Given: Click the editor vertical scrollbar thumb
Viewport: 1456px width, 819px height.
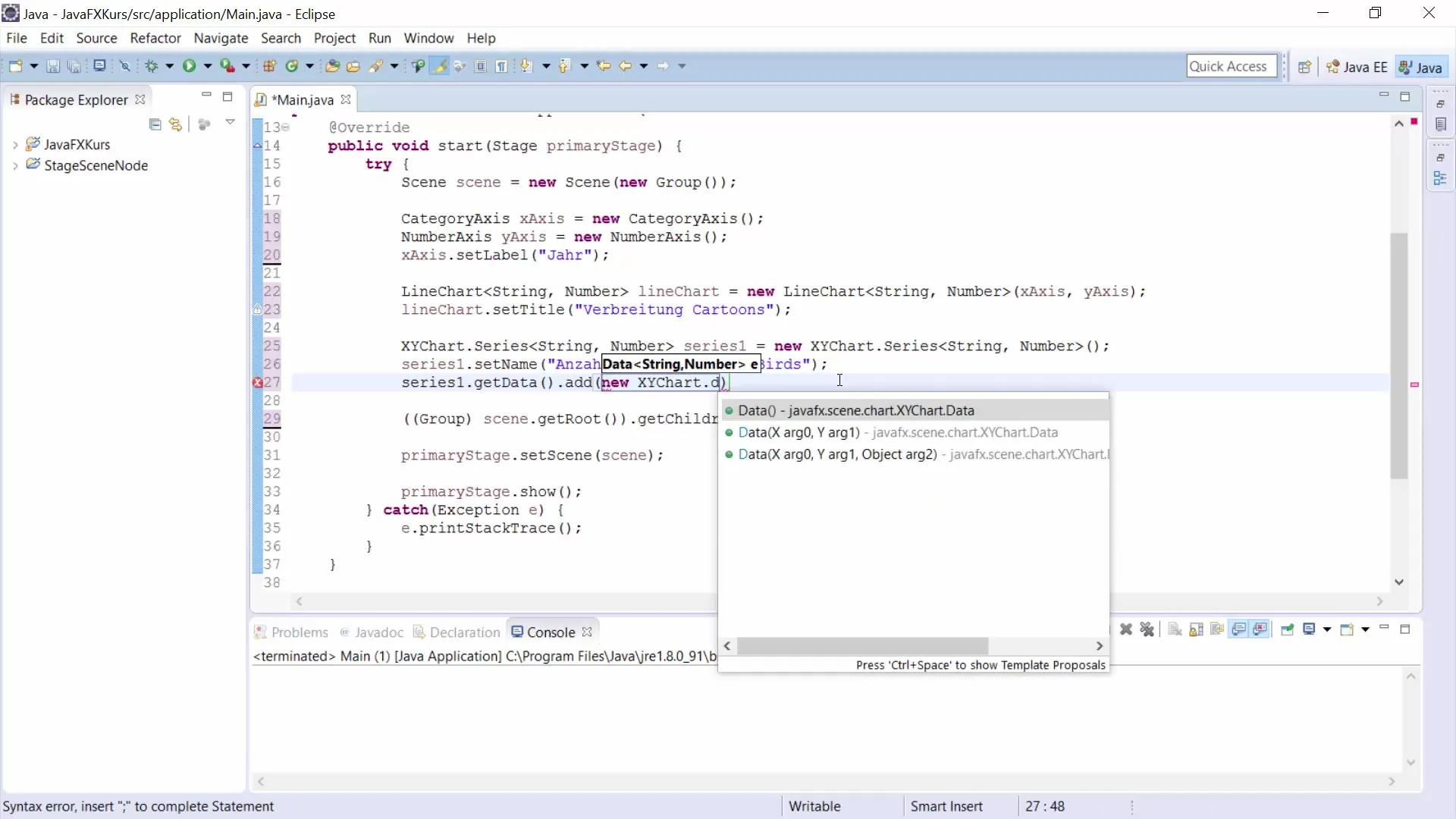Looking at the screenshot, I should 1399,355.
